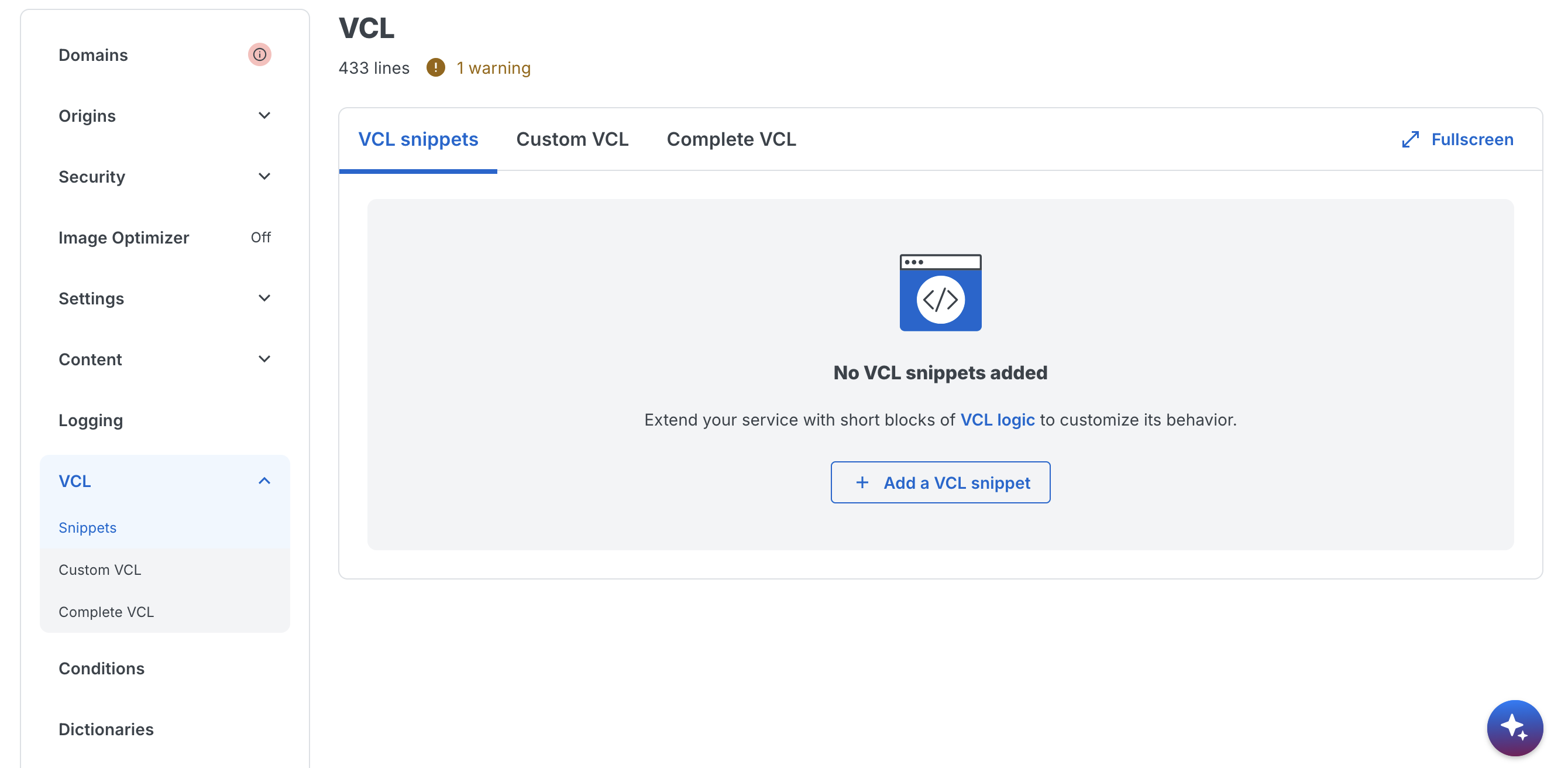Select the VCL snippets tab
This screenshot has height=768, width=1568.
(418, 139)
